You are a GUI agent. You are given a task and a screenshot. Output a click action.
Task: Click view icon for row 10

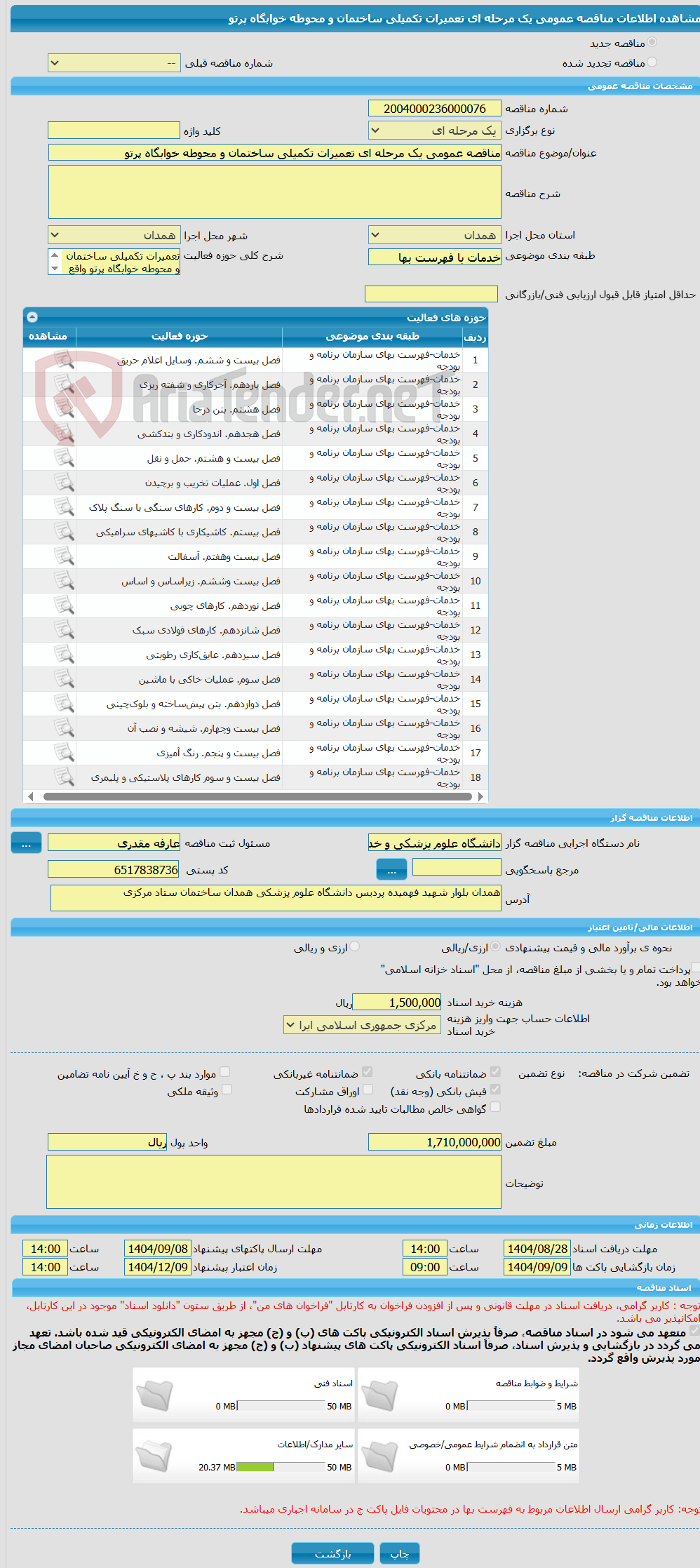pos(64,581)
